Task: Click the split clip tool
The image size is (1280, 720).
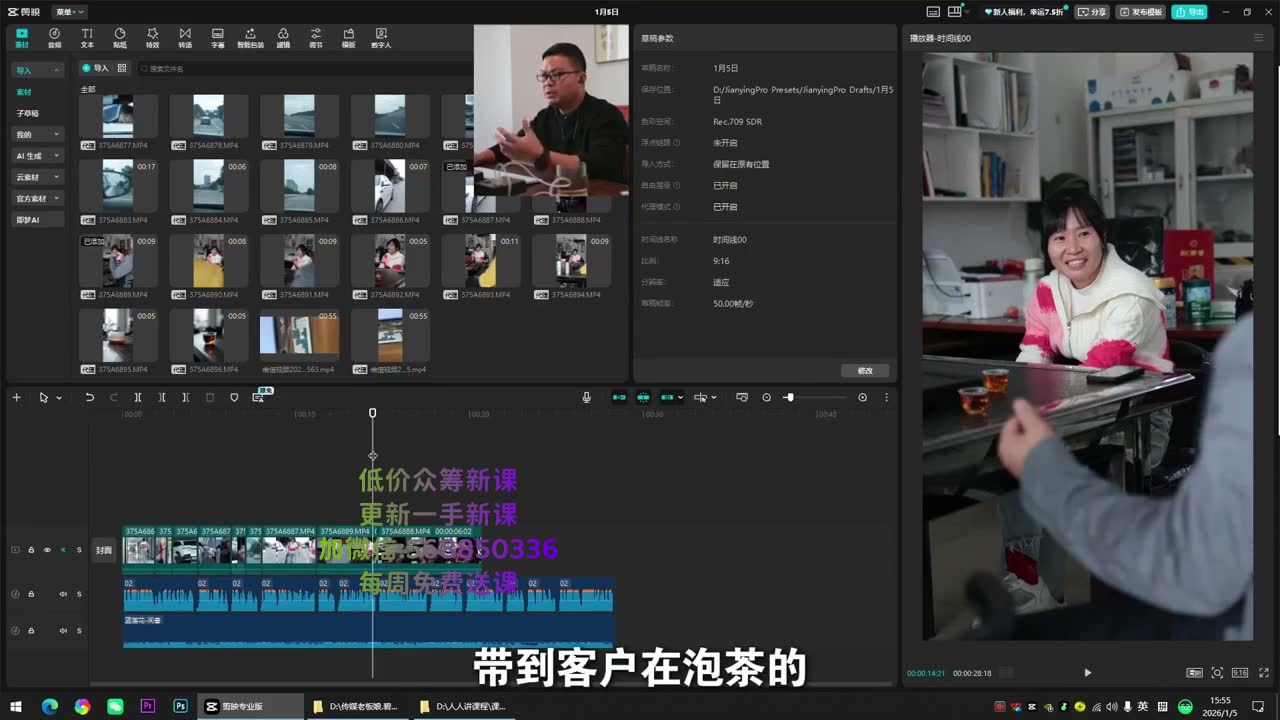Action: coord(138,397)
